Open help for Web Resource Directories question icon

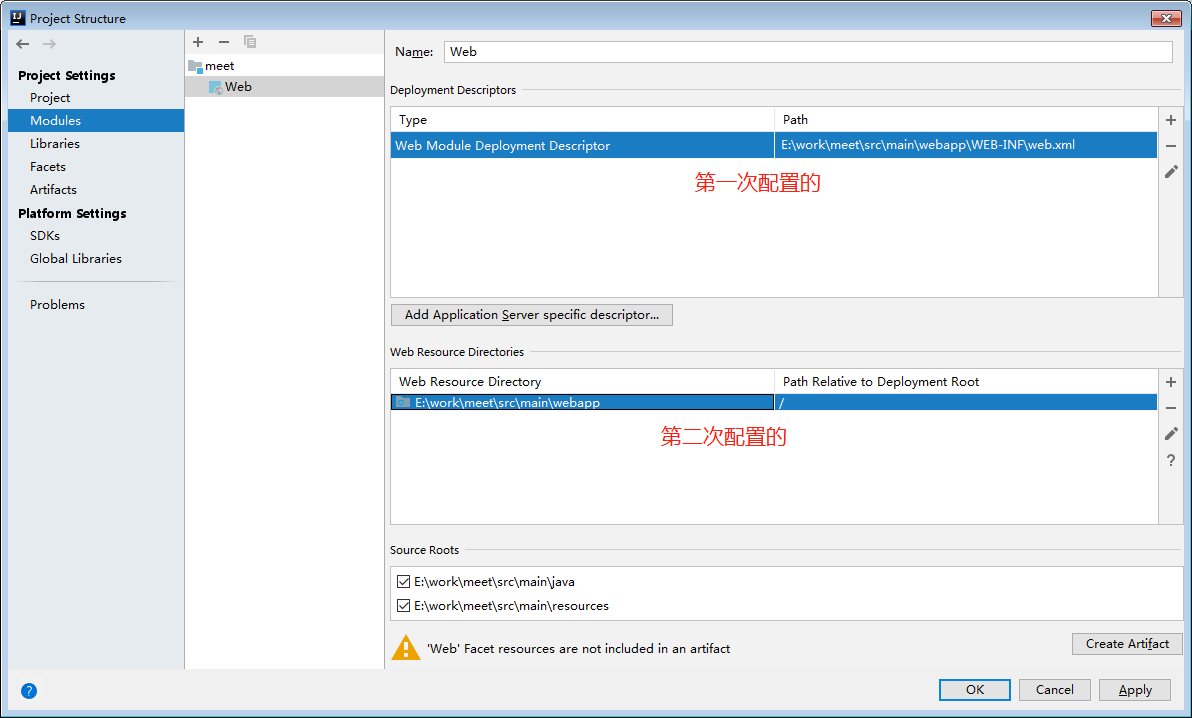pyautogui.click(x=1170, y=460)
